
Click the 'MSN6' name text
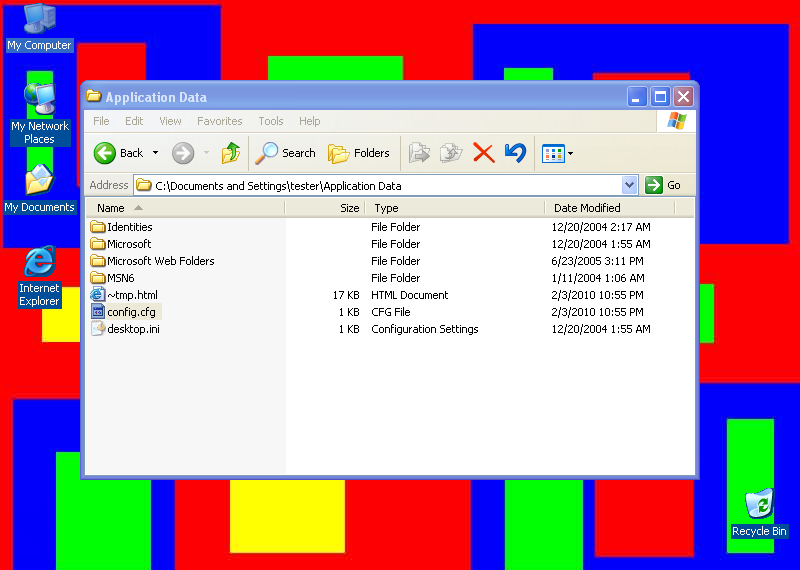click(x=121, y=278)
